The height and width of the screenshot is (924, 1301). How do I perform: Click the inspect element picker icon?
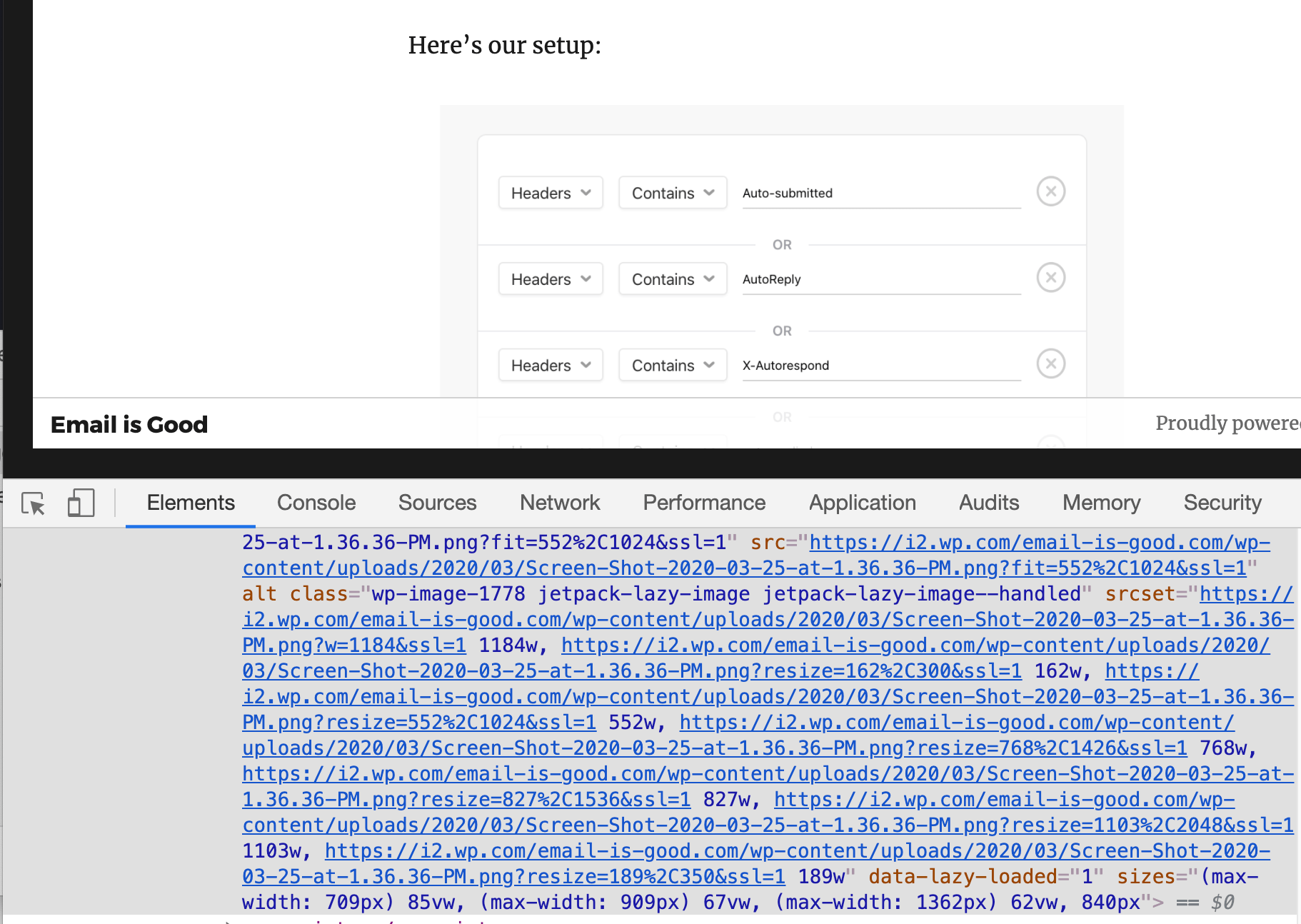coord(33,503)
